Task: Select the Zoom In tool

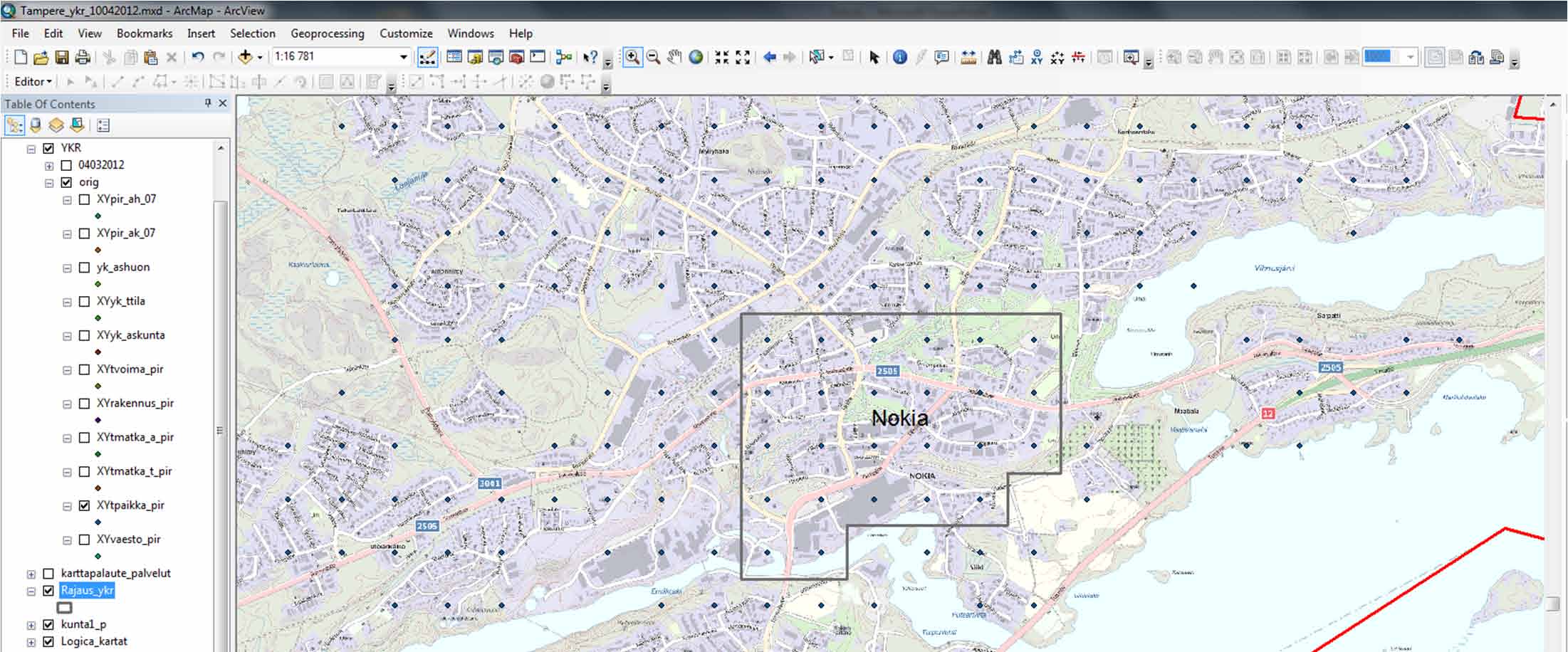Action: [x=632, y=57]
